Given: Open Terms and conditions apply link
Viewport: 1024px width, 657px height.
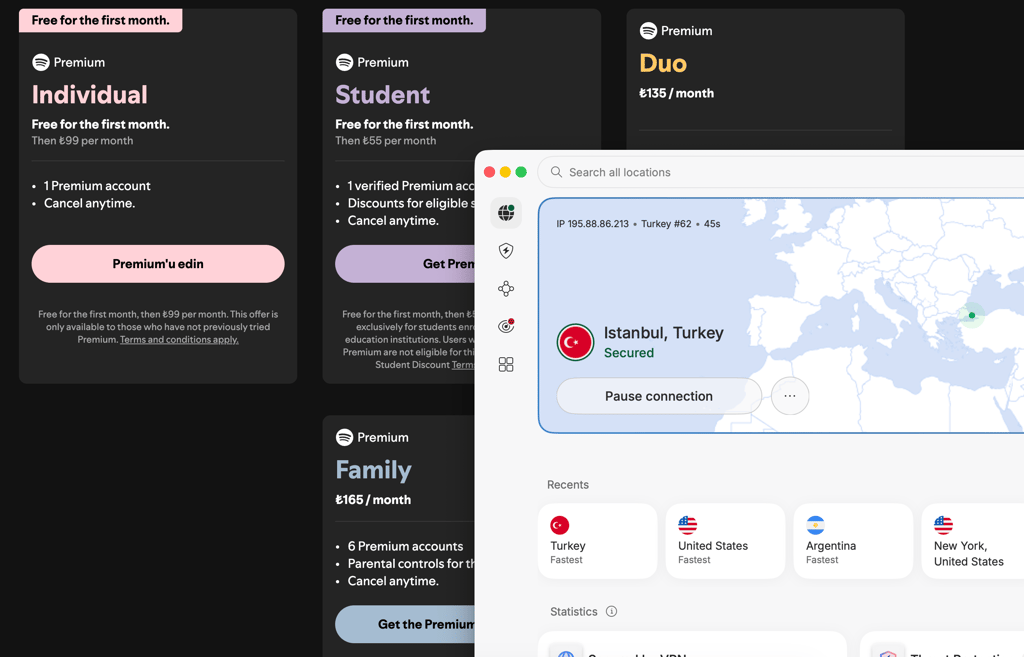Looking at the screenshot, I should 179,340.
